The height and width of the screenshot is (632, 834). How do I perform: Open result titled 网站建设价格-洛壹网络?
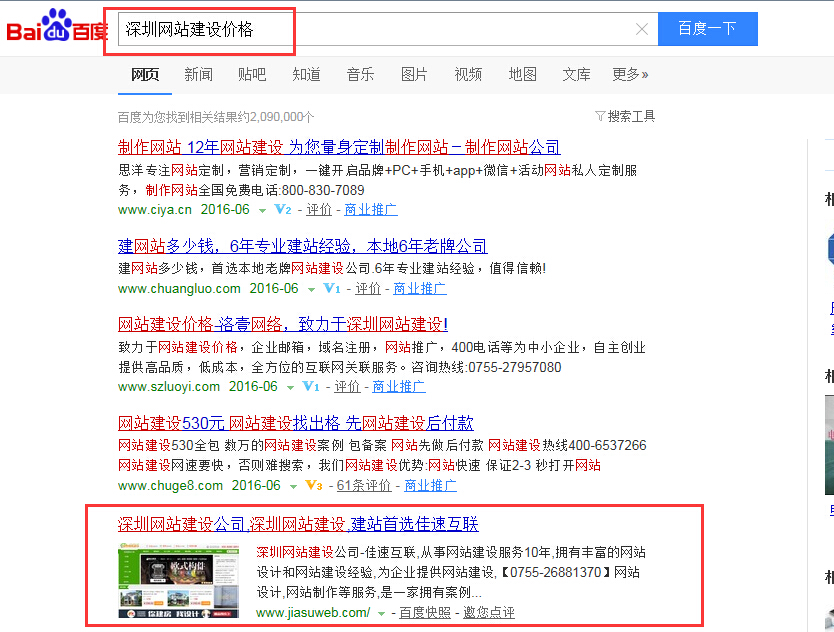click(283, 325)
